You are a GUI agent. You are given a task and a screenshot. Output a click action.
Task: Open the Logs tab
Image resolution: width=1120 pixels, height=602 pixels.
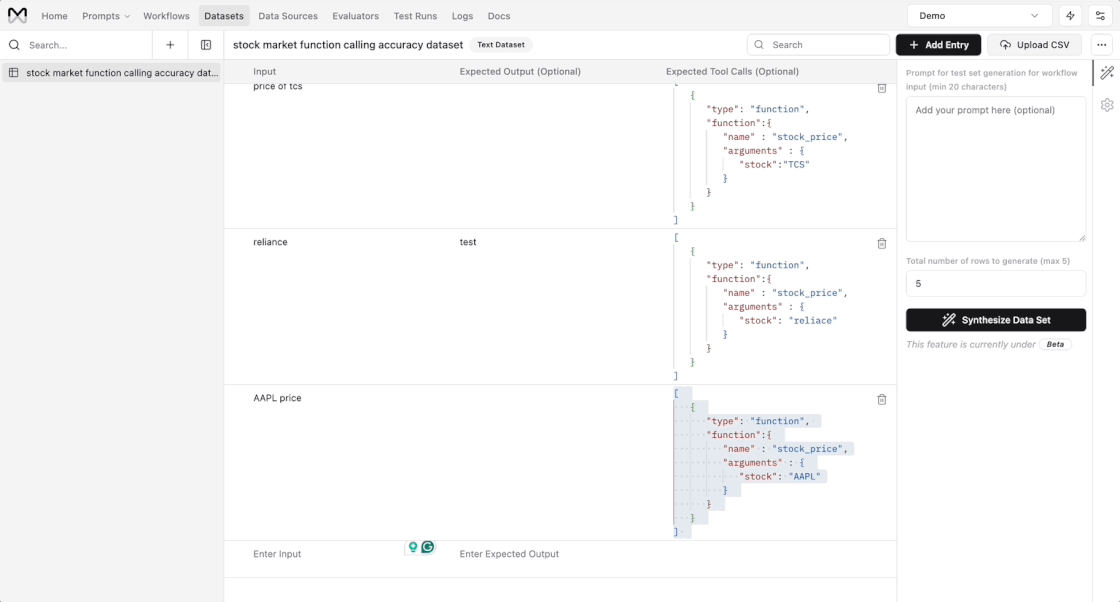[462, 16]
